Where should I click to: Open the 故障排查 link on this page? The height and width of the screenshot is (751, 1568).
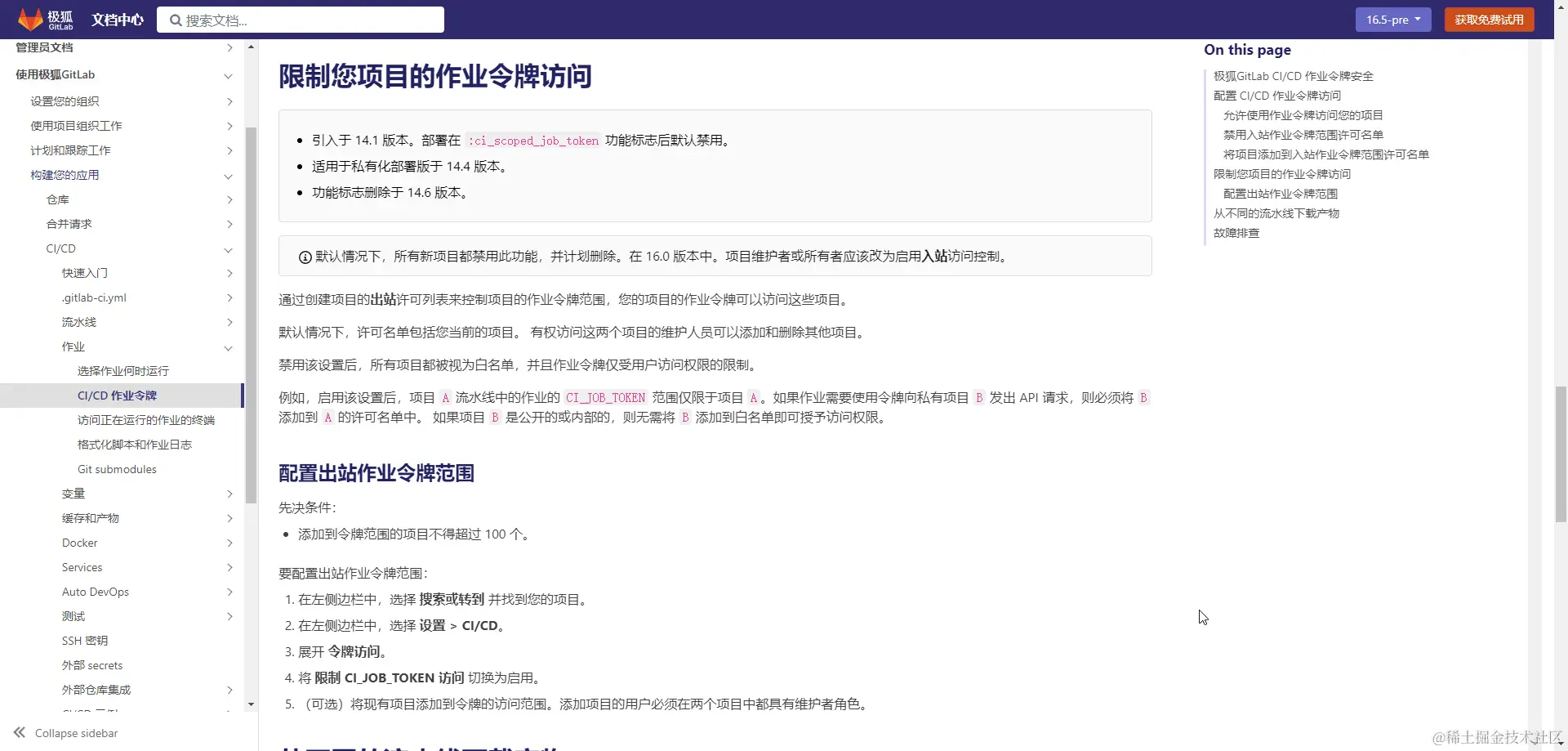[1236, 233]
